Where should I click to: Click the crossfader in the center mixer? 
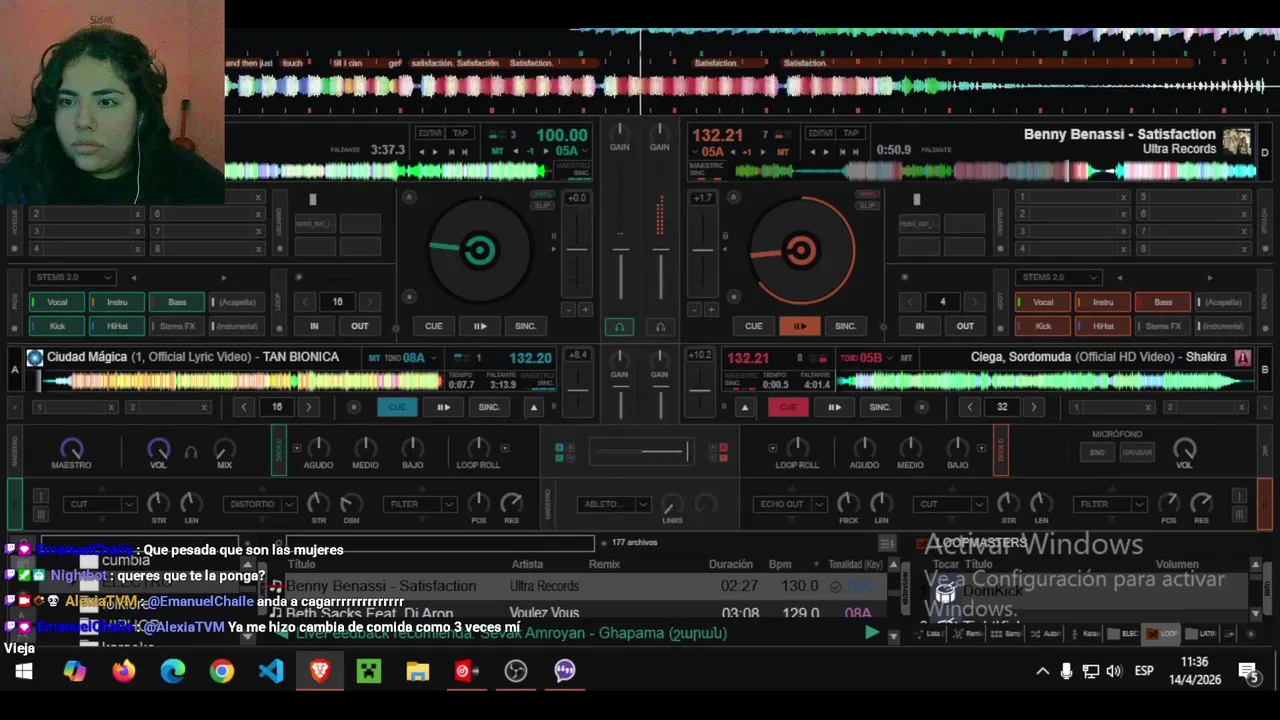(641, 452)
